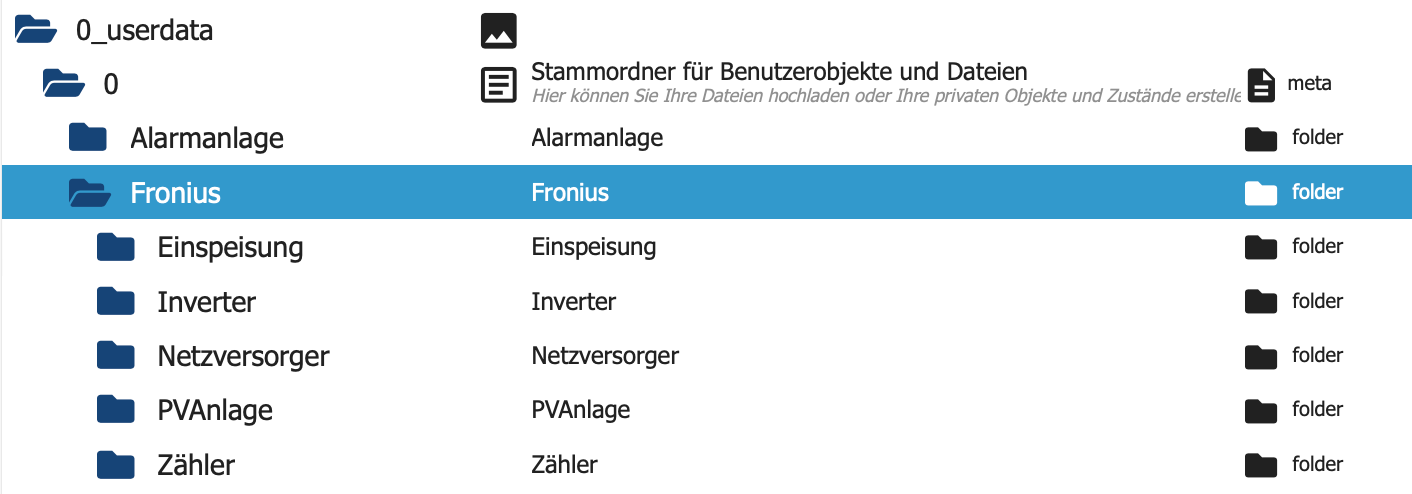Collapse the open folder named 0
Screen dimensions: 1412x494
coord(62,84)
